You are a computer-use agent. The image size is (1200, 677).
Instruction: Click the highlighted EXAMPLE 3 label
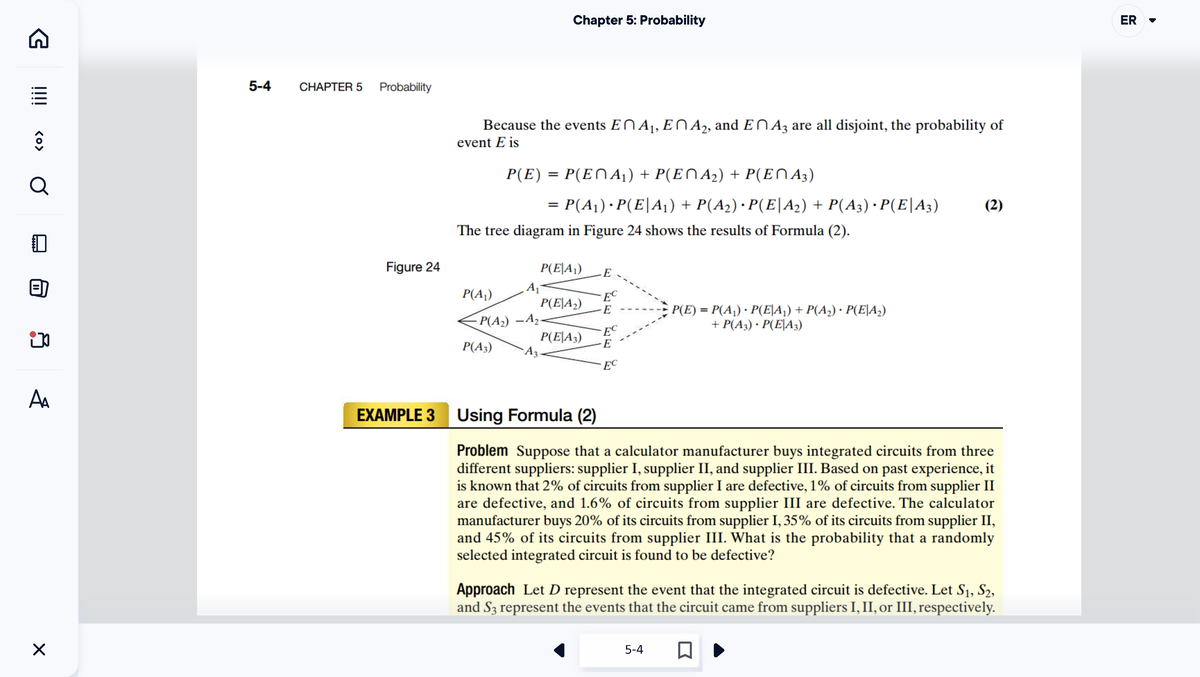coord(395,414)
